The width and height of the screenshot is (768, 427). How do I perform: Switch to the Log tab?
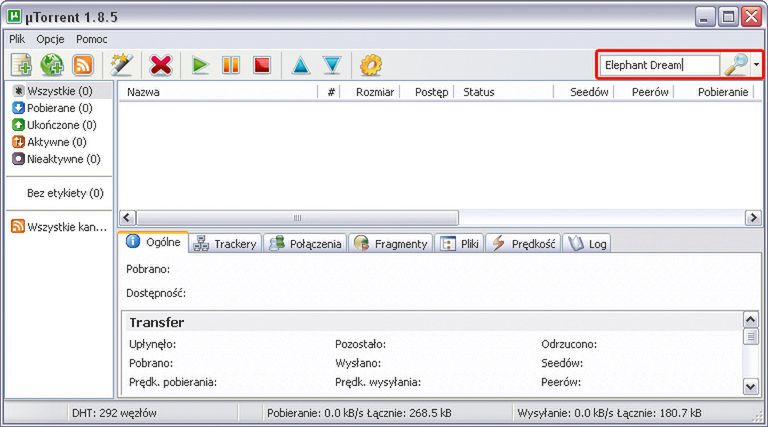pos(587,243)
